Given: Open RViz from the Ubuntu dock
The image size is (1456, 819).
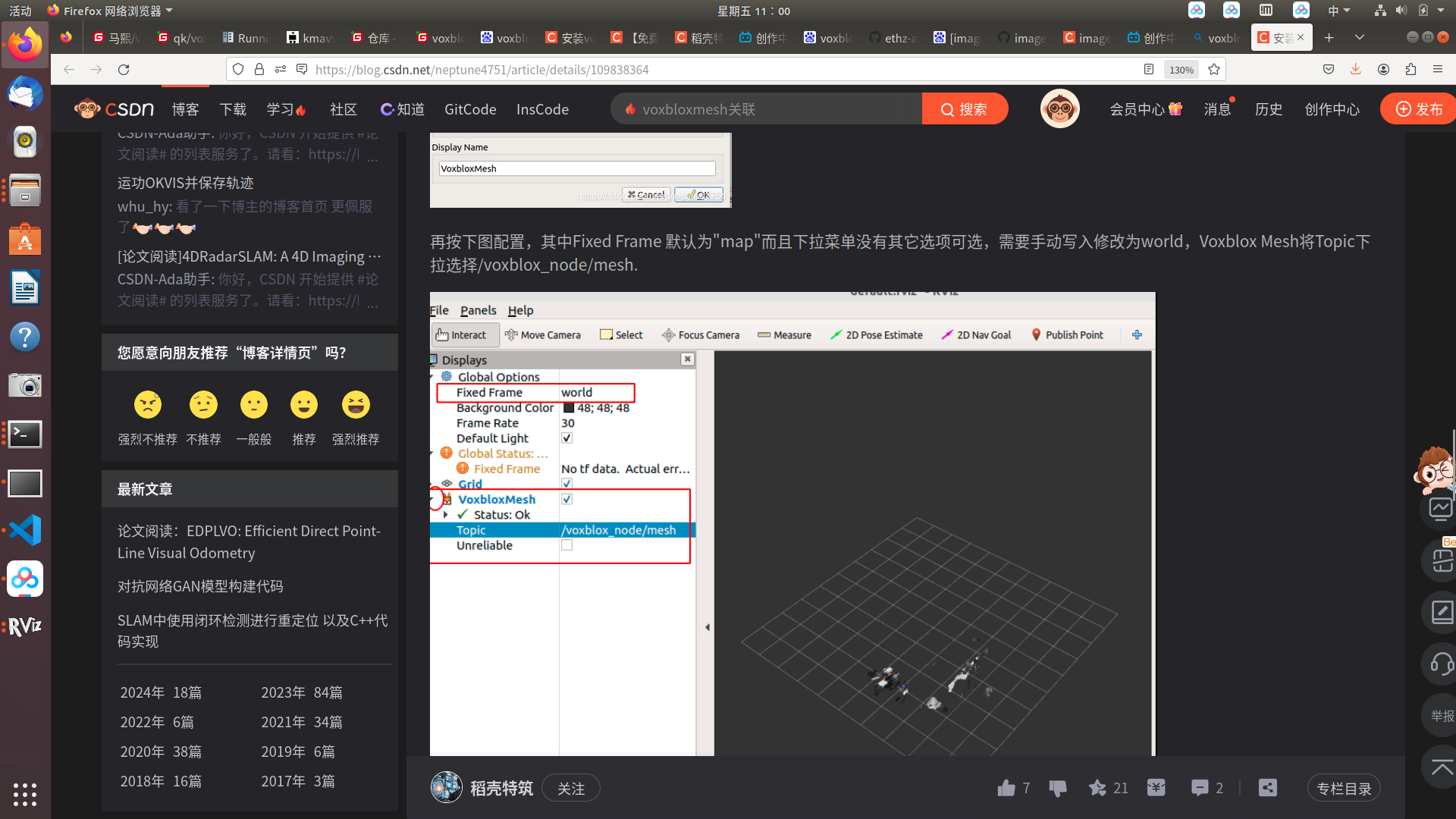Looking at the screenshot, I should pyautogui.click(x=24, y=626).
